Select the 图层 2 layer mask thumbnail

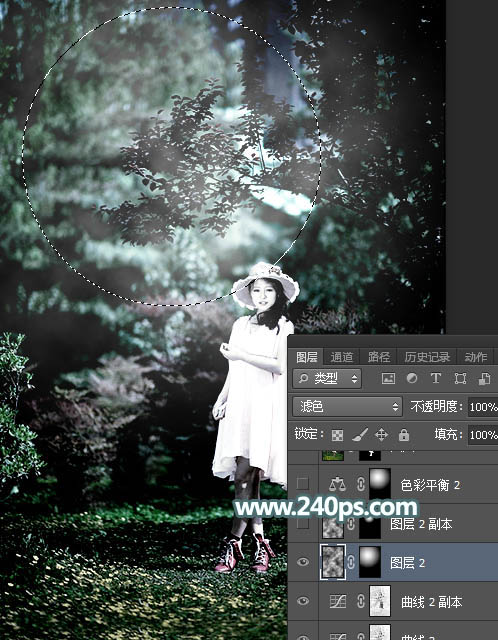(x=370, y=562)
